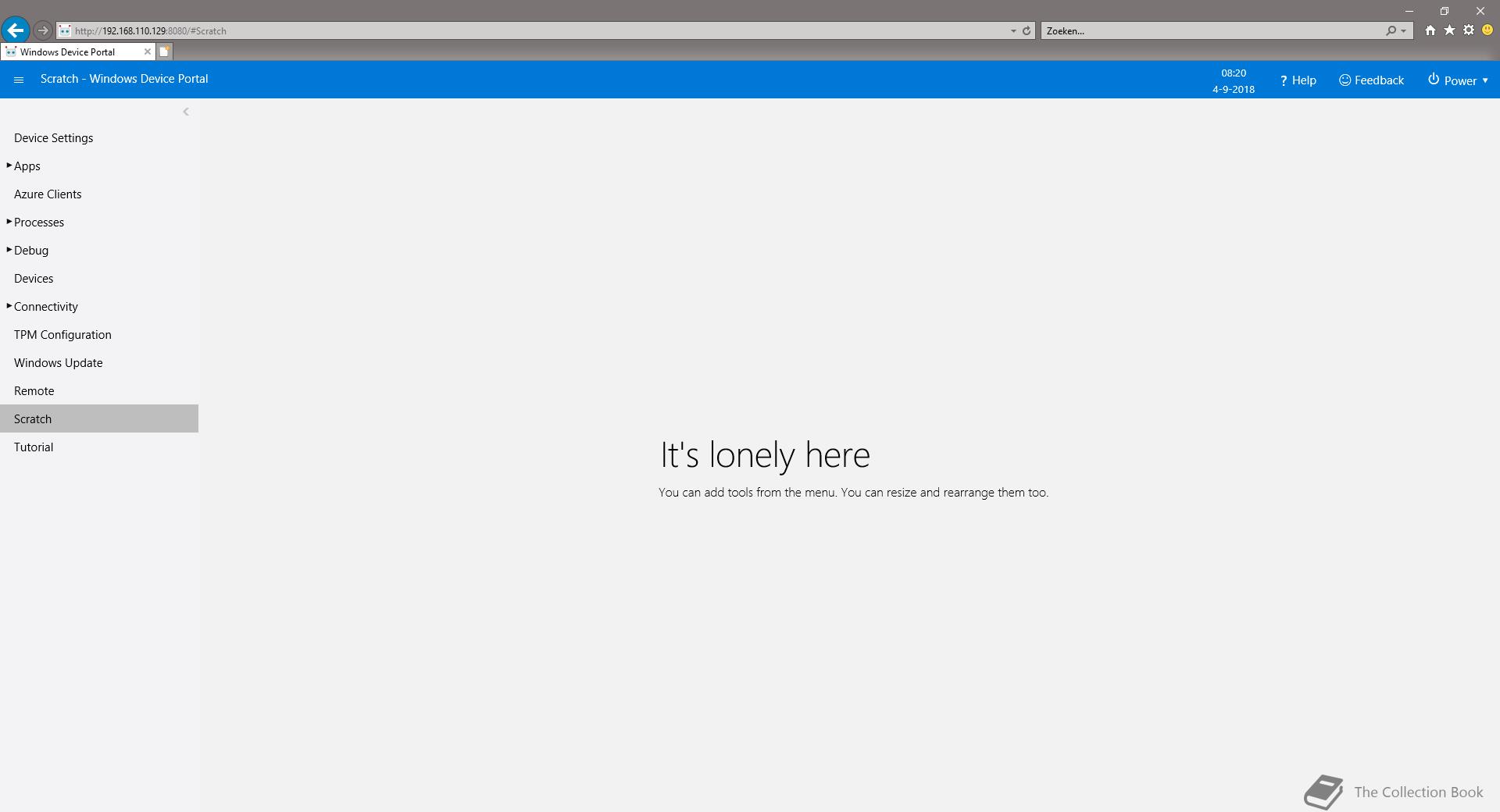Viewport: 1500px width, 812px height.
Task: Select the Scratch workspace item
Action: [x=99, y=418]
